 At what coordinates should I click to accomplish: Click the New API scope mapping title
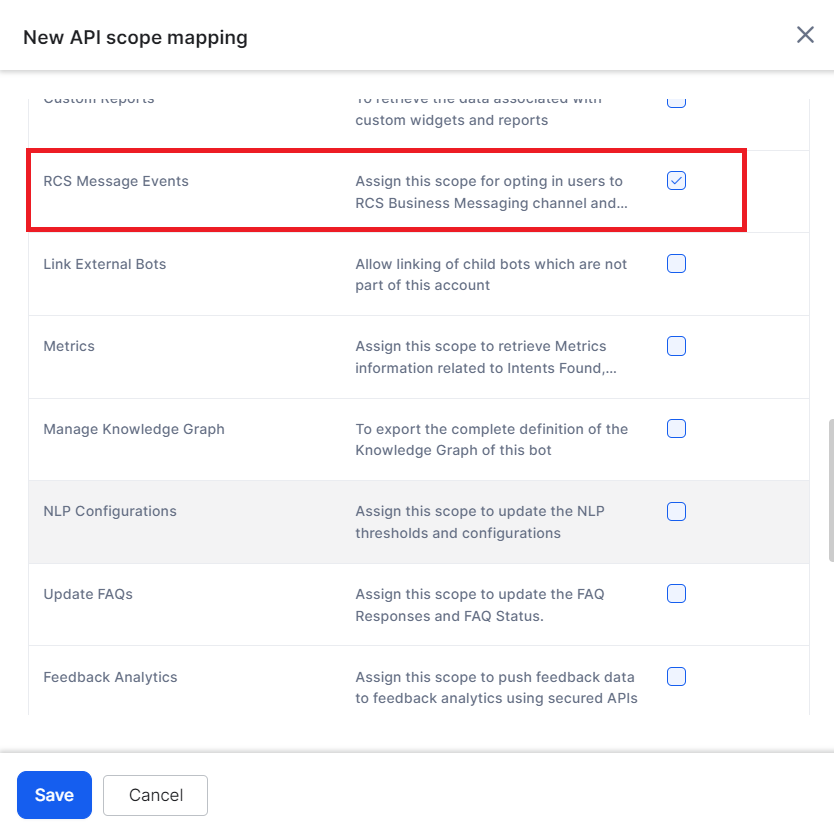[x=135, y=37]
